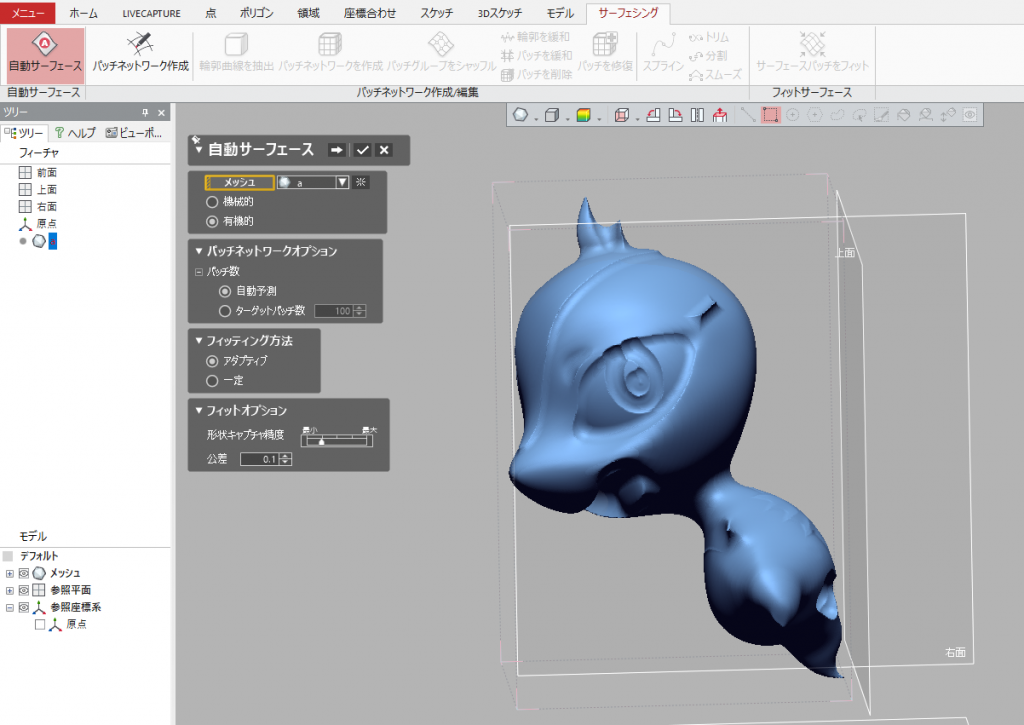Select the 有機的 radio button
Image resolution: width=1024 pixels, height=725 pixels.
[x=212, y=221]
